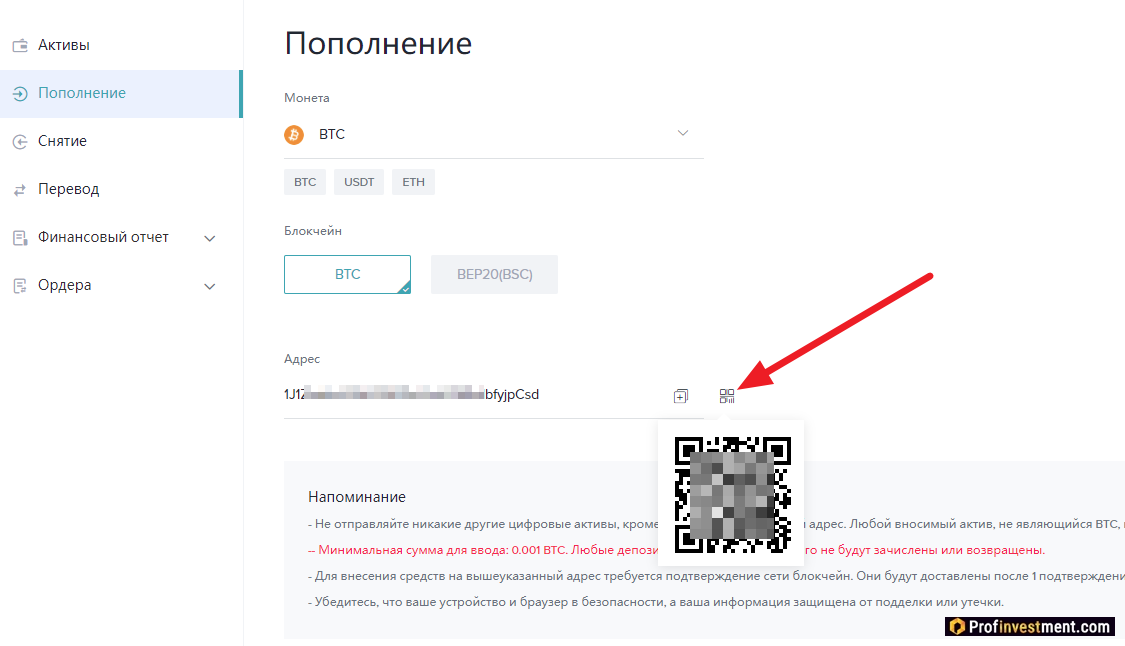Expand the Ордера submenu chevron

tap(210, 286)
